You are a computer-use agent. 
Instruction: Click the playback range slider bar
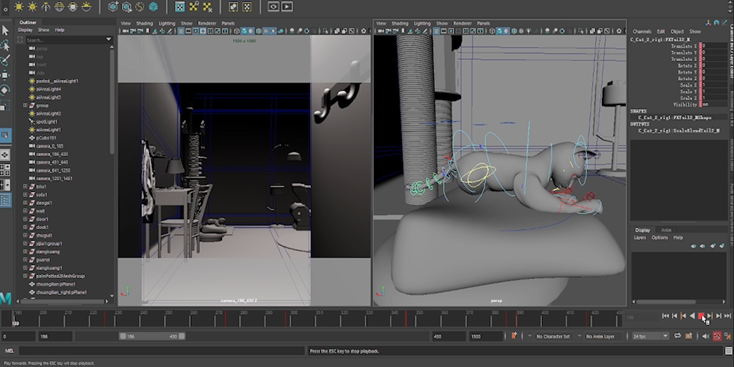pos(152,336)
